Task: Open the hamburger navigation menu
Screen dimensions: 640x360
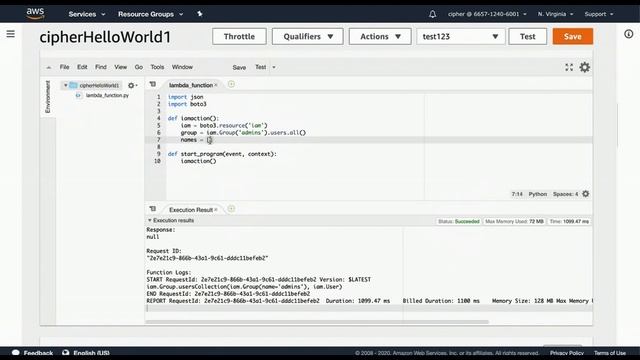Action: click(11, 34)
